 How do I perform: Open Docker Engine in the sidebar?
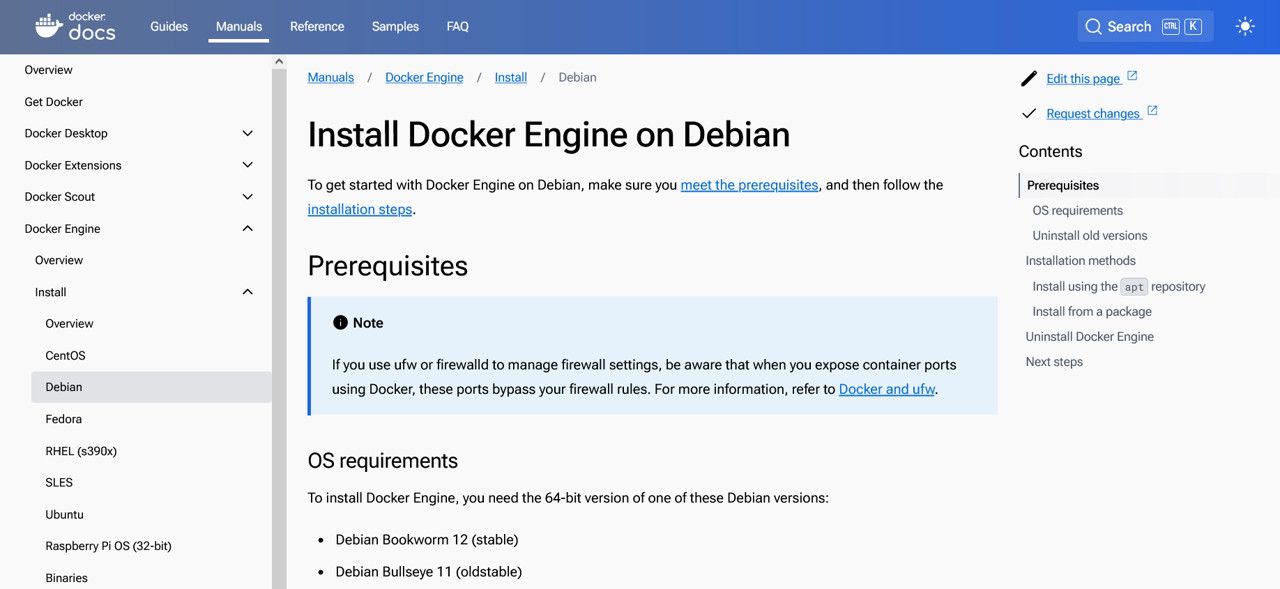(x=63, y=229)
